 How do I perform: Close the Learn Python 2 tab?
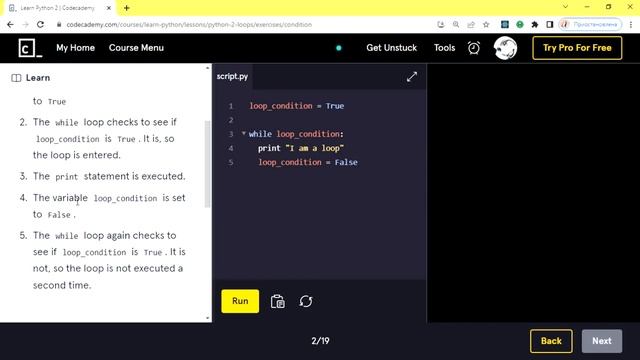tap(109, 8)
